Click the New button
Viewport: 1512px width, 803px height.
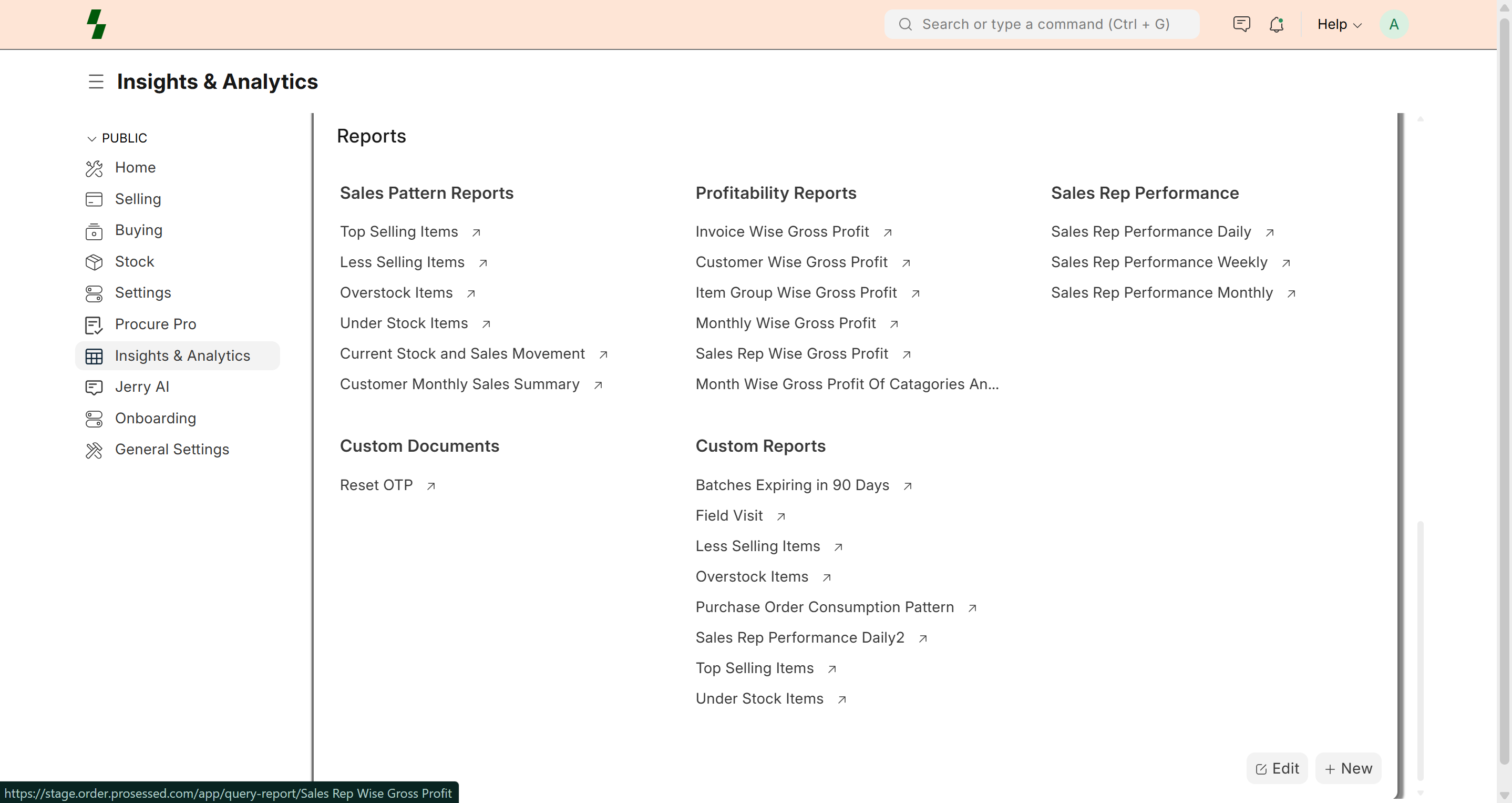1348,768
